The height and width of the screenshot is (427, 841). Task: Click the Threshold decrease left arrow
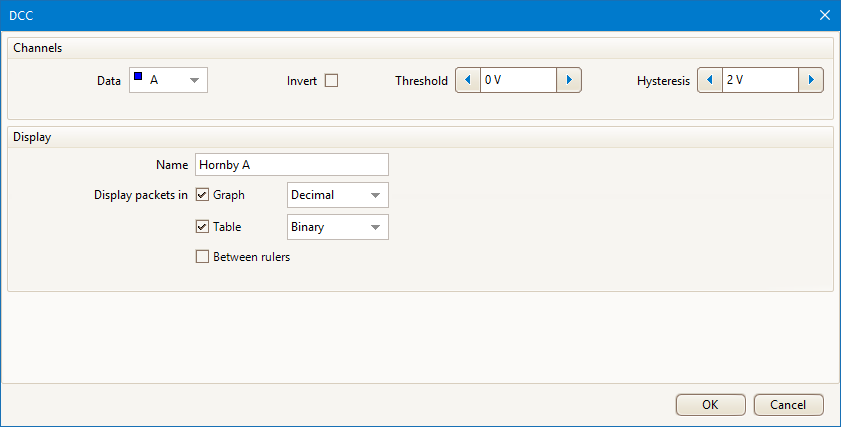(468, 81)
